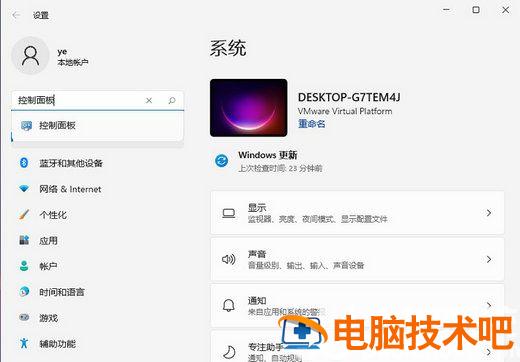Click the Bluetooth icon in sidebar
This screenshot has height=362, width=520.
coord(24,163)
